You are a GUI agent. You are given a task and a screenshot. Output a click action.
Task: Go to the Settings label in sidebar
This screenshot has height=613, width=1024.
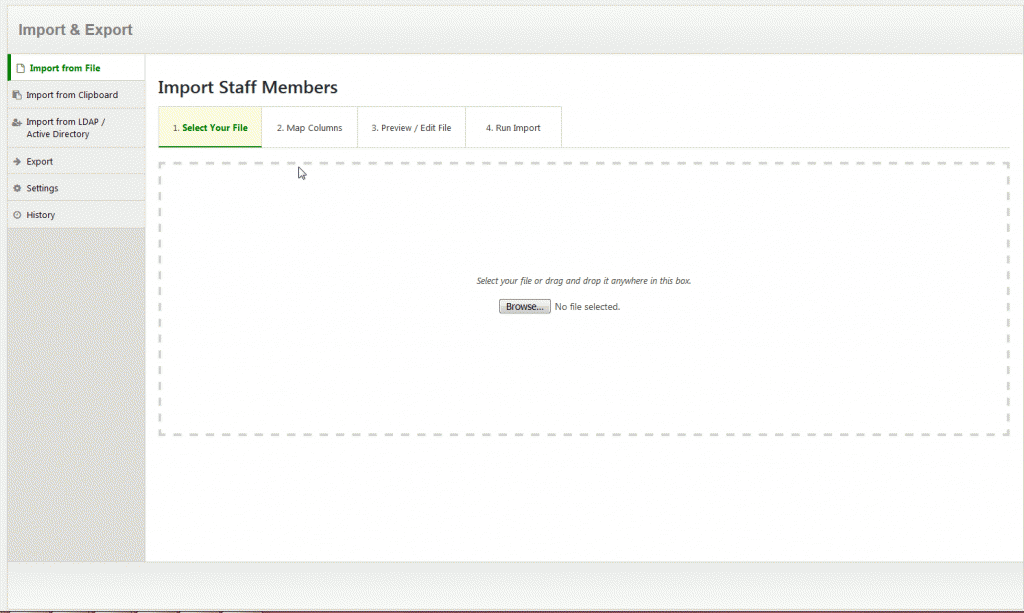(42, 188)
